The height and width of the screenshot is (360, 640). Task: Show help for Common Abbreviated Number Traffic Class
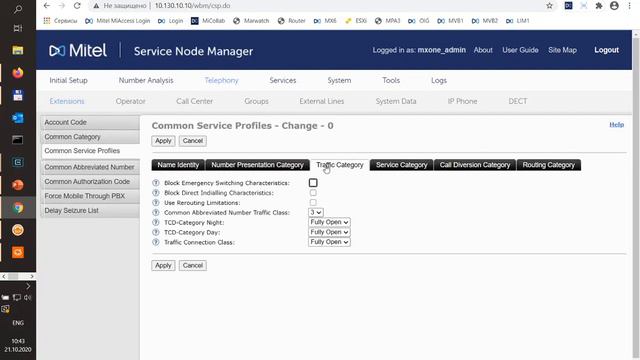(x=156, y=212)
